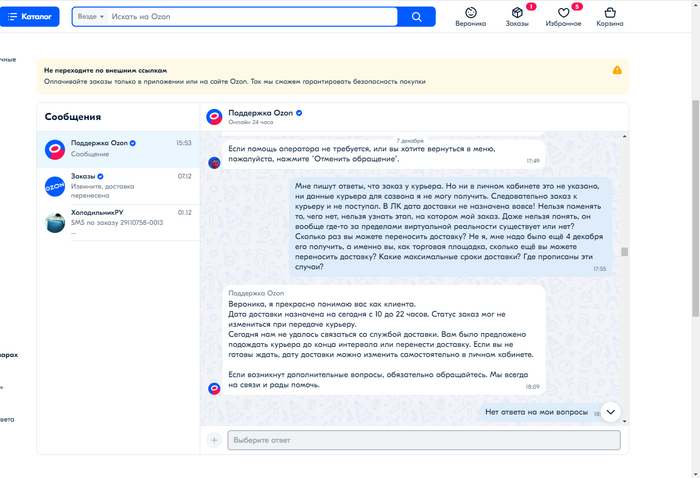Click the plus attachment button
The width and height of the screenshot is (700, 478).
[x=214, y=440]
